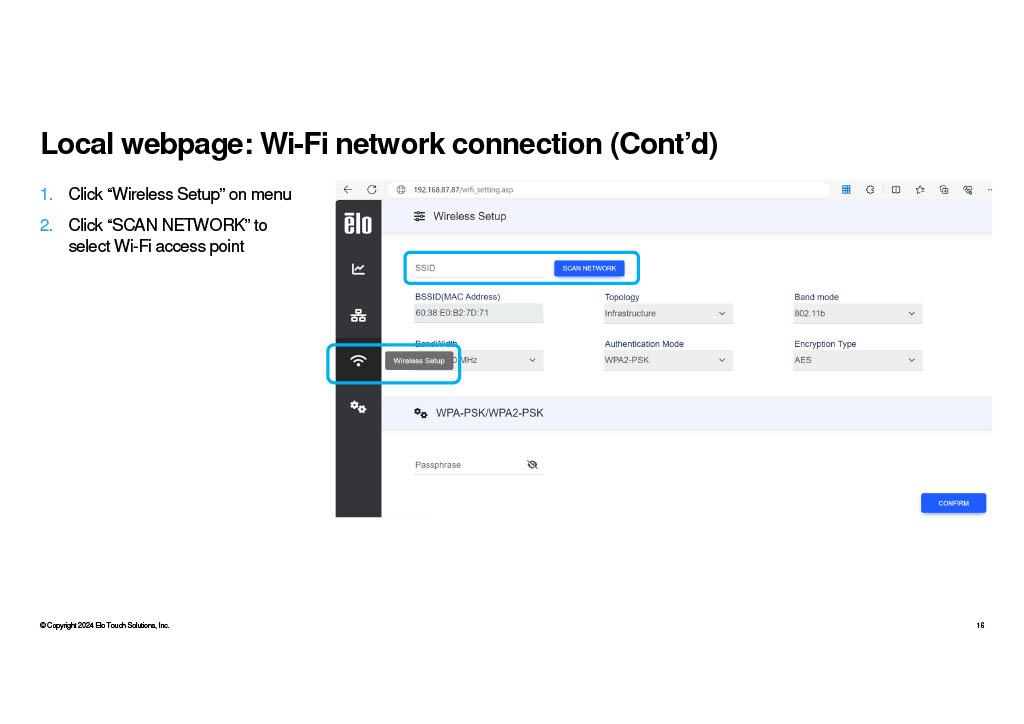Click the CONFIRM button
This screenshot has height=724, width=1024.
pyautogui.click(x=953, y=503)
